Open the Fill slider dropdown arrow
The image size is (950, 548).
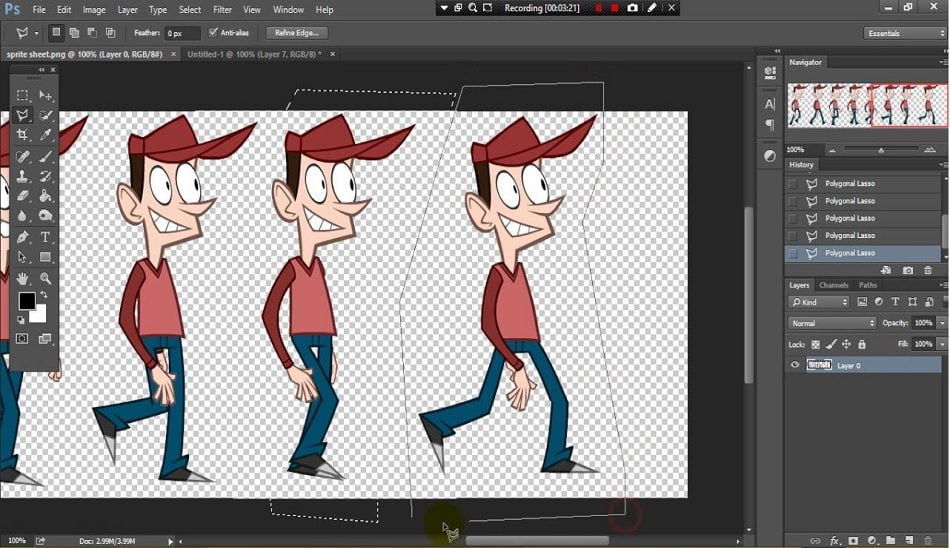point(942,344)
